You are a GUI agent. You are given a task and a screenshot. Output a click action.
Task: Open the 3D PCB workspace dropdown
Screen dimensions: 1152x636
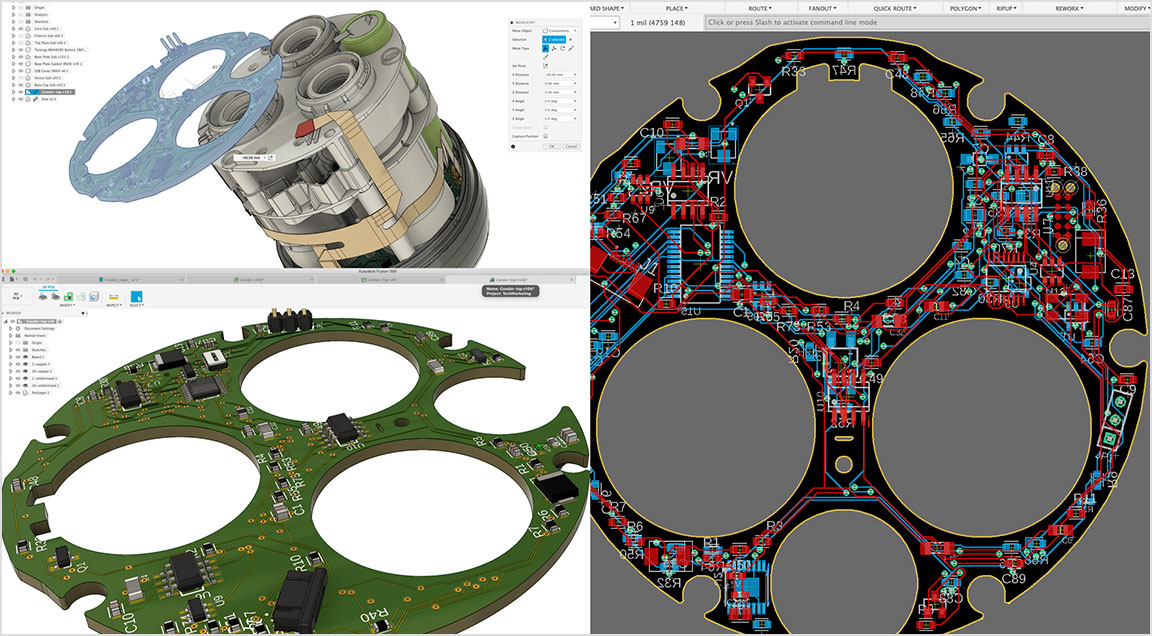[16, 296]
